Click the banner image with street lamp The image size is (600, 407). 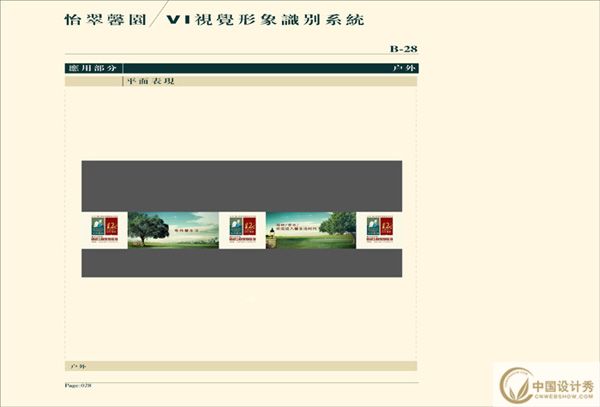pyautogui.click(x=311, y=230)
